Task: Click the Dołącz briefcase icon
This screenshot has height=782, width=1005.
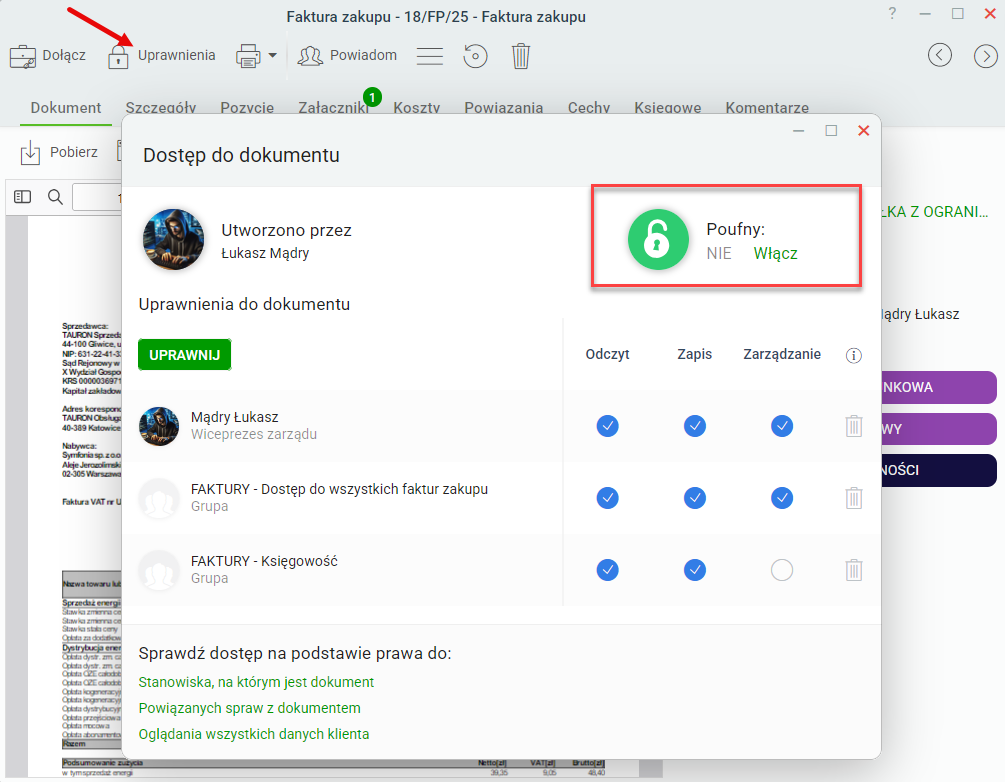Action: coord(23,56)
